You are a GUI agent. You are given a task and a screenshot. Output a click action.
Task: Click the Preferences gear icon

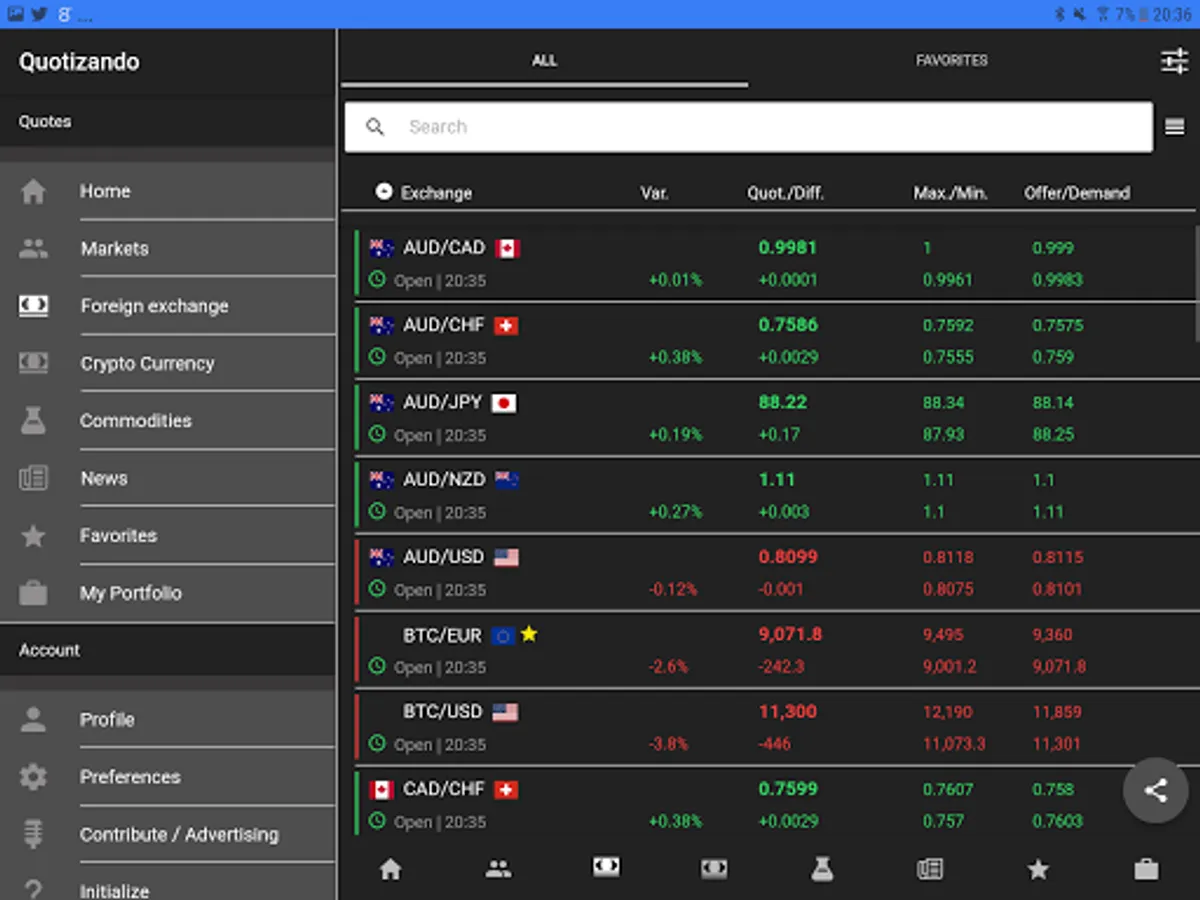33,777
